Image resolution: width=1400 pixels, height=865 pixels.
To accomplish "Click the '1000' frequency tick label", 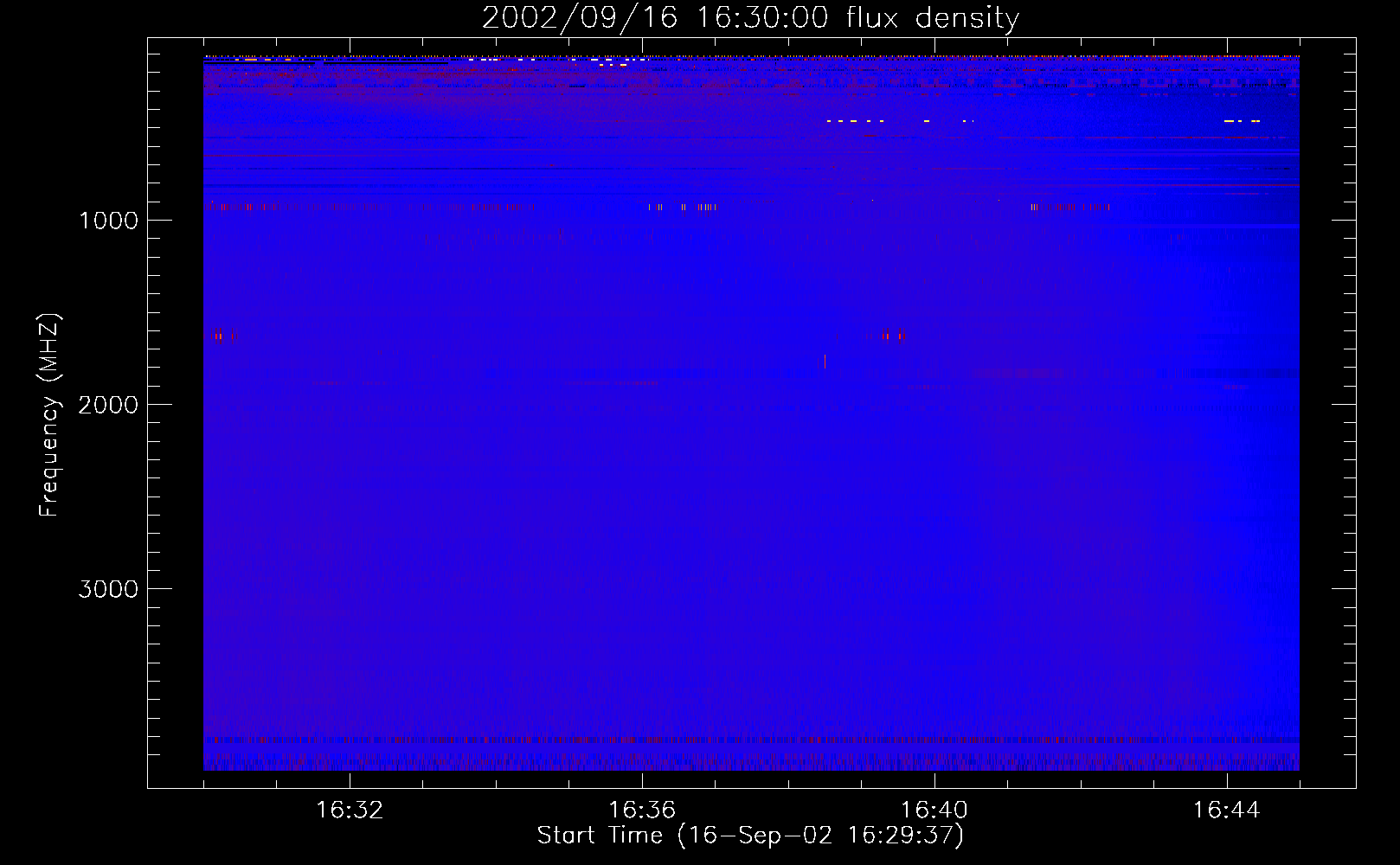I will click(108, 221).
